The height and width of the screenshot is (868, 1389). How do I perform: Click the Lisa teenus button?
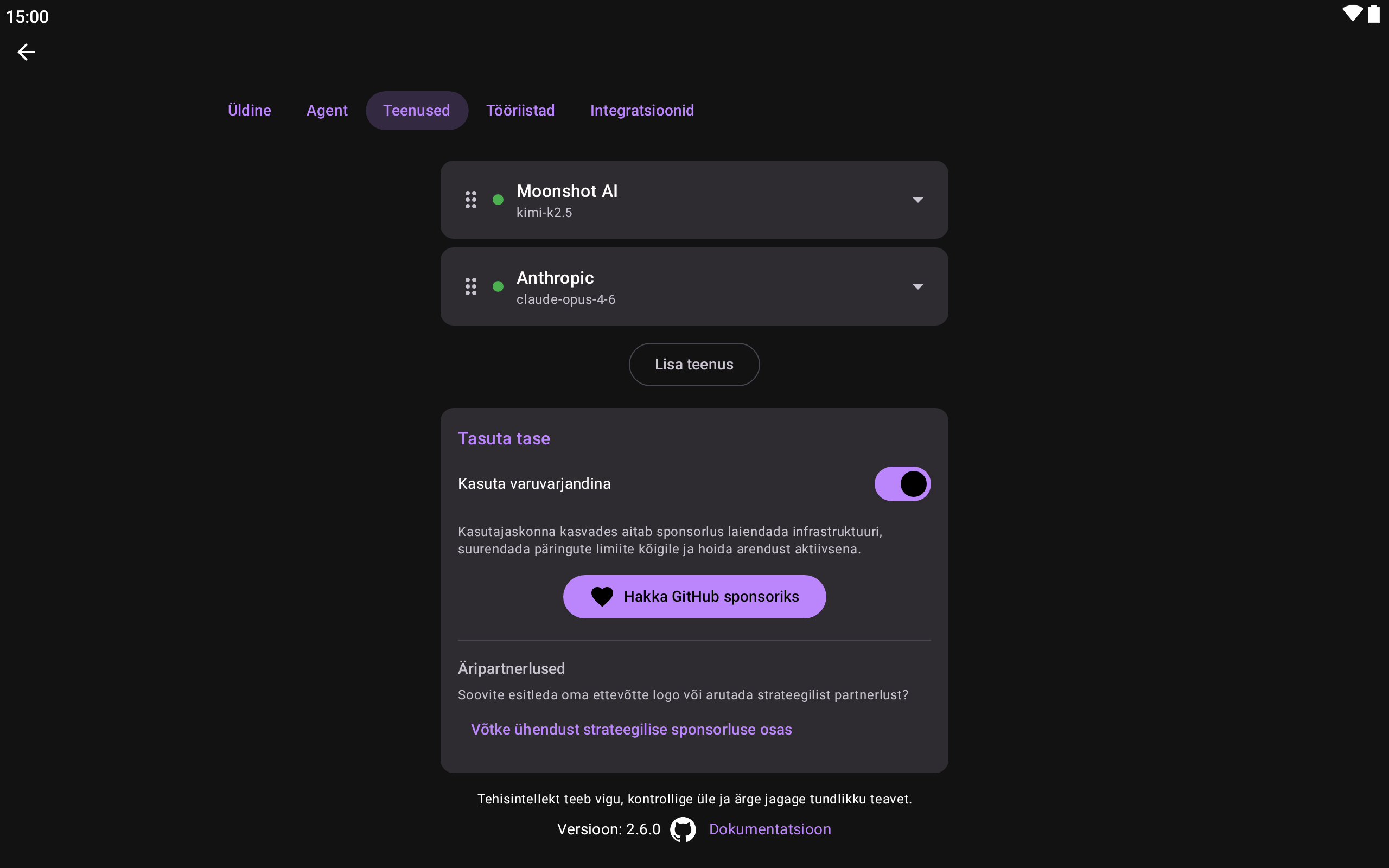click(x=694, y=365)
